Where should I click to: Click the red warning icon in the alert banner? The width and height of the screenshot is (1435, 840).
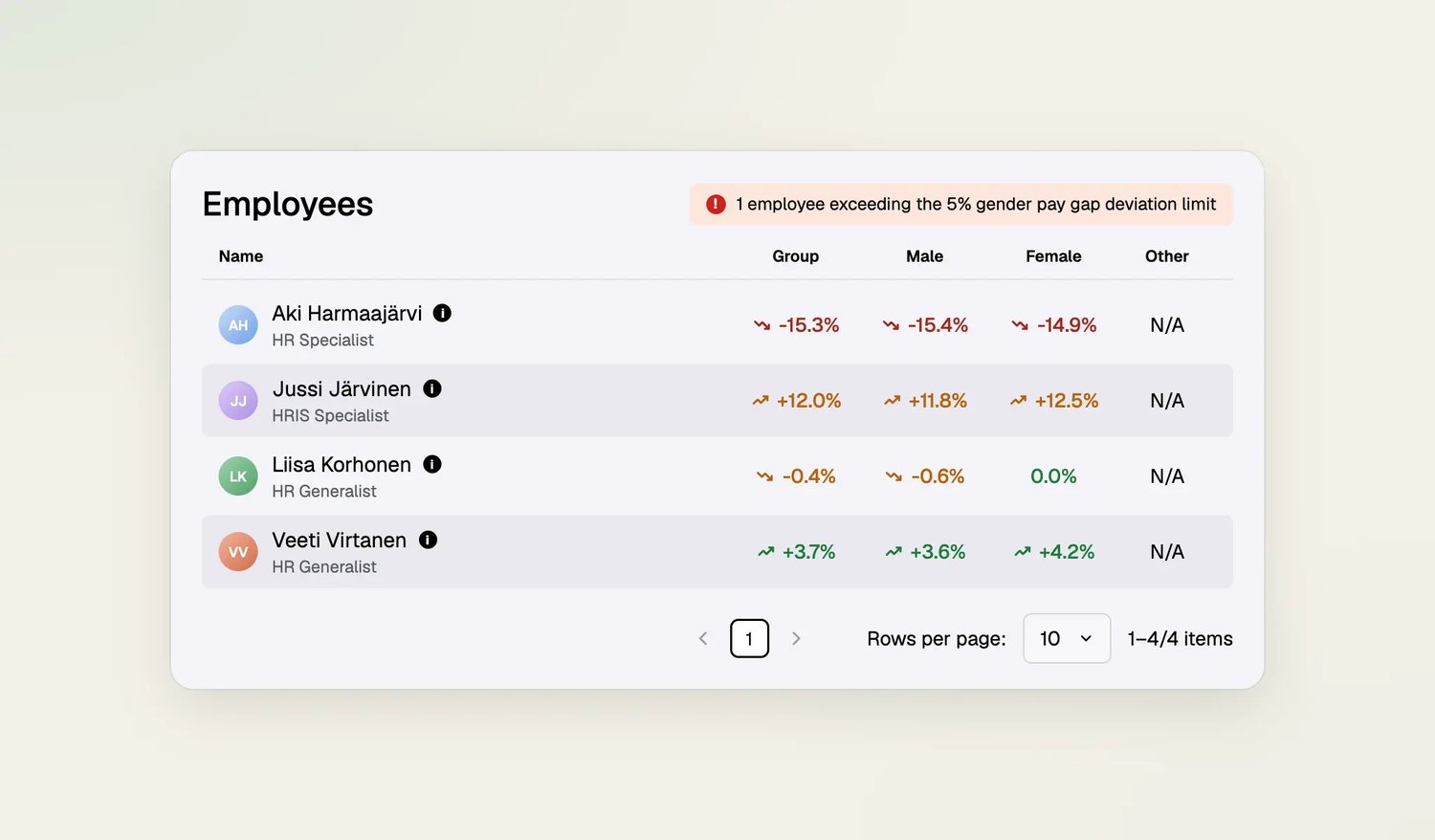tap(716, 204)
